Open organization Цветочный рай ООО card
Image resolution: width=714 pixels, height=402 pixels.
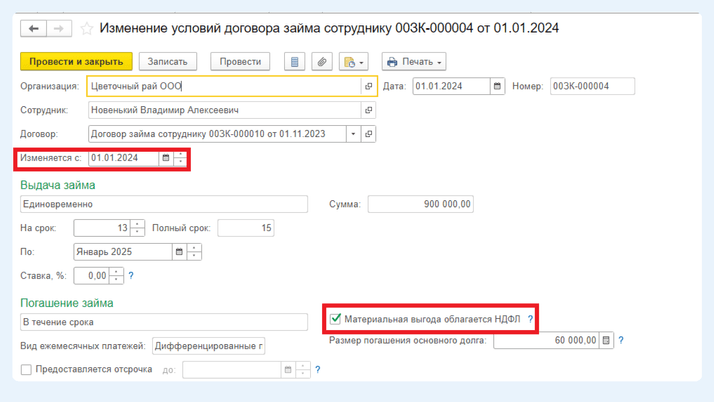point(368,87)
